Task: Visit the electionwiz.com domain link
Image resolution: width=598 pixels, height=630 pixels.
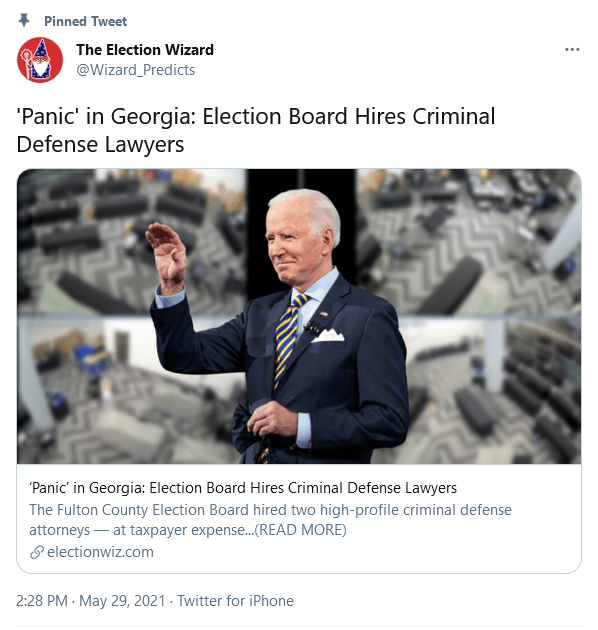Action: pos(100,552)
